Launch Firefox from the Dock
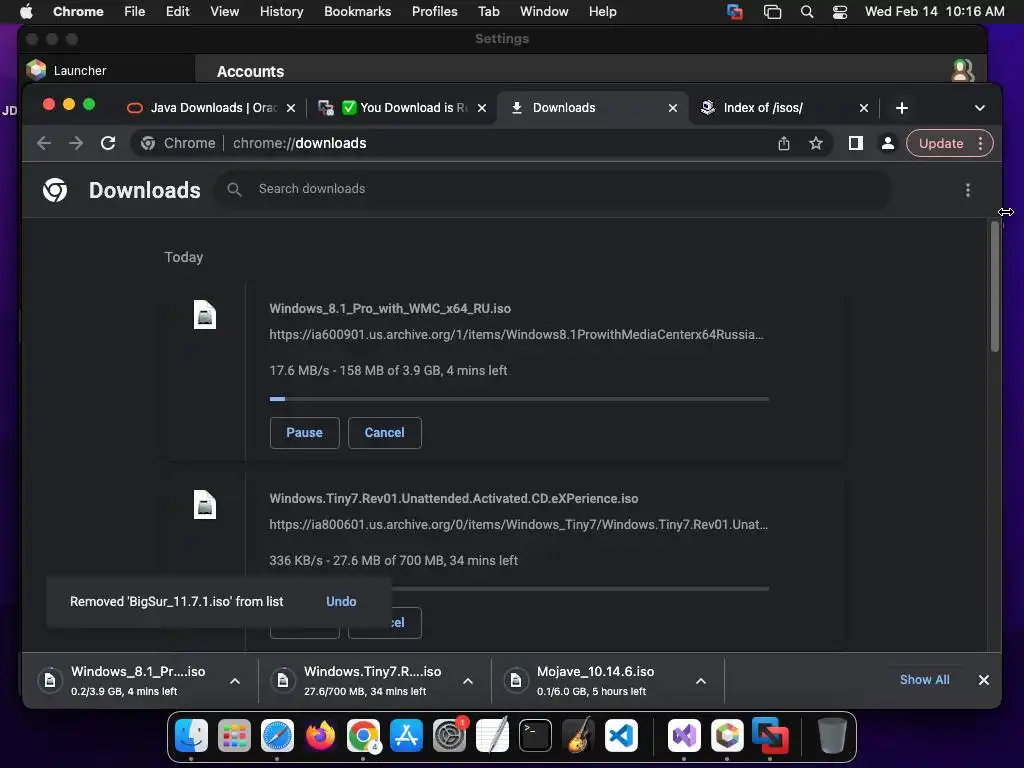This screenshot has height=768, width=1024. pos(320,736)
